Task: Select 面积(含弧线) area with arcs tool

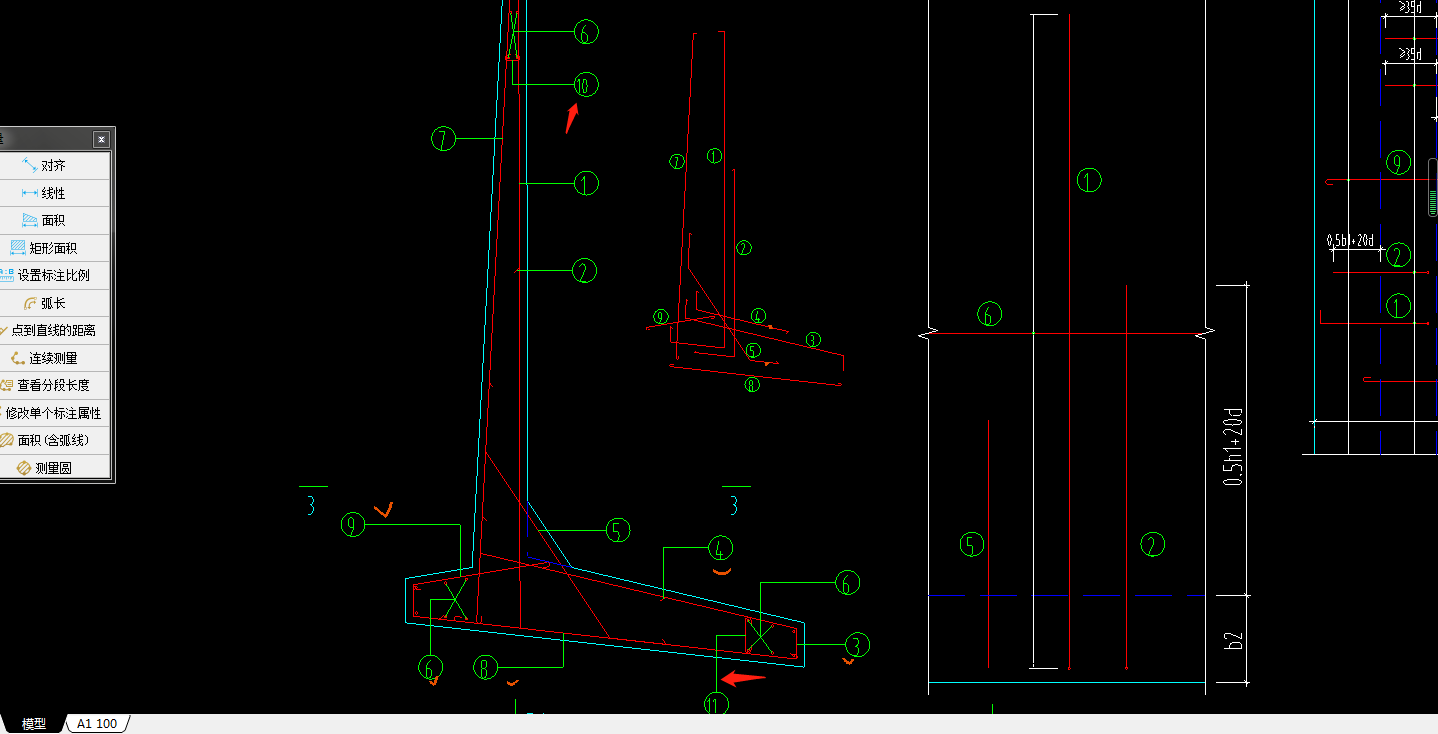Action: tap(56, 440)
